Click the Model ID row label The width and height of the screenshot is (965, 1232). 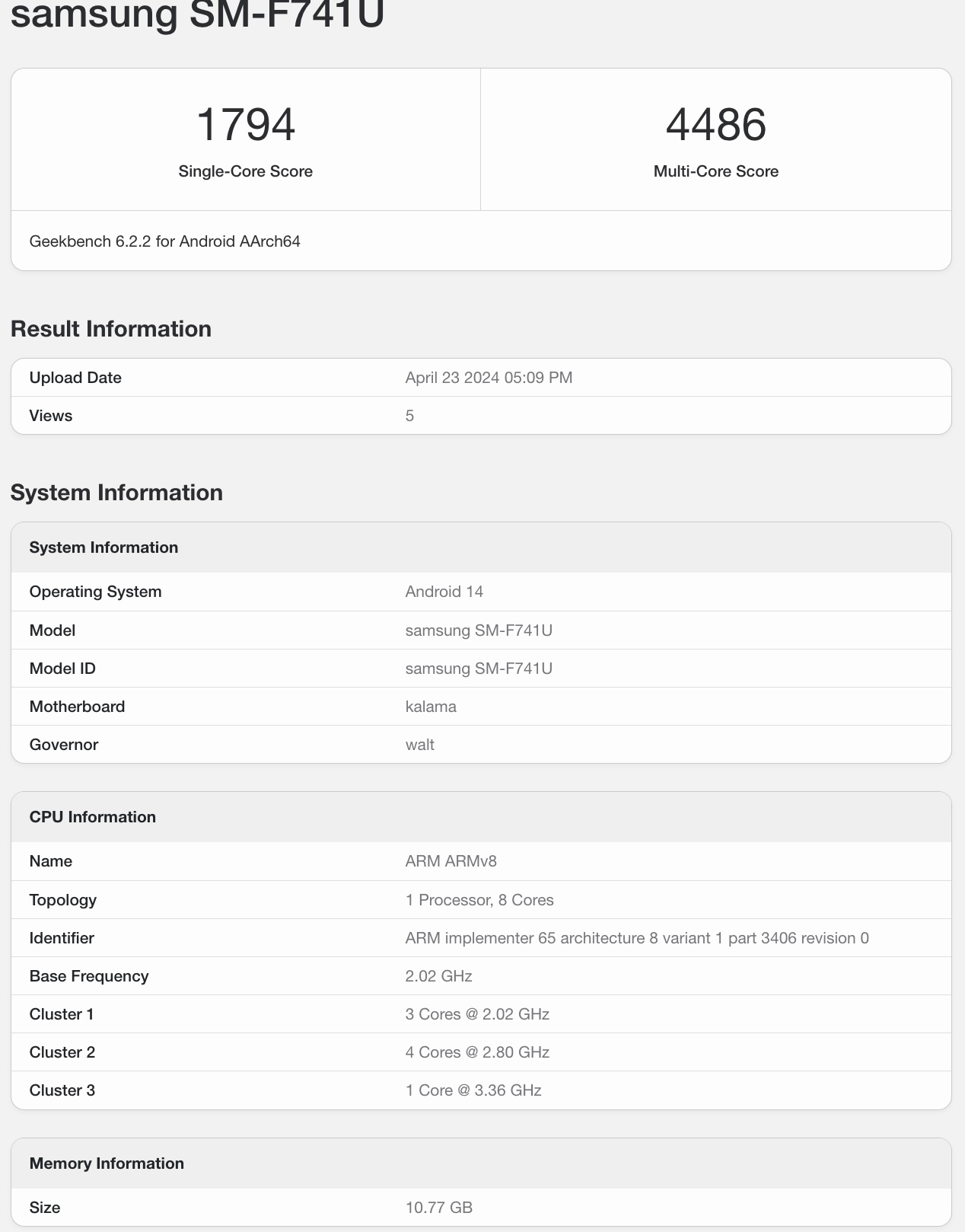pos(62,669)
